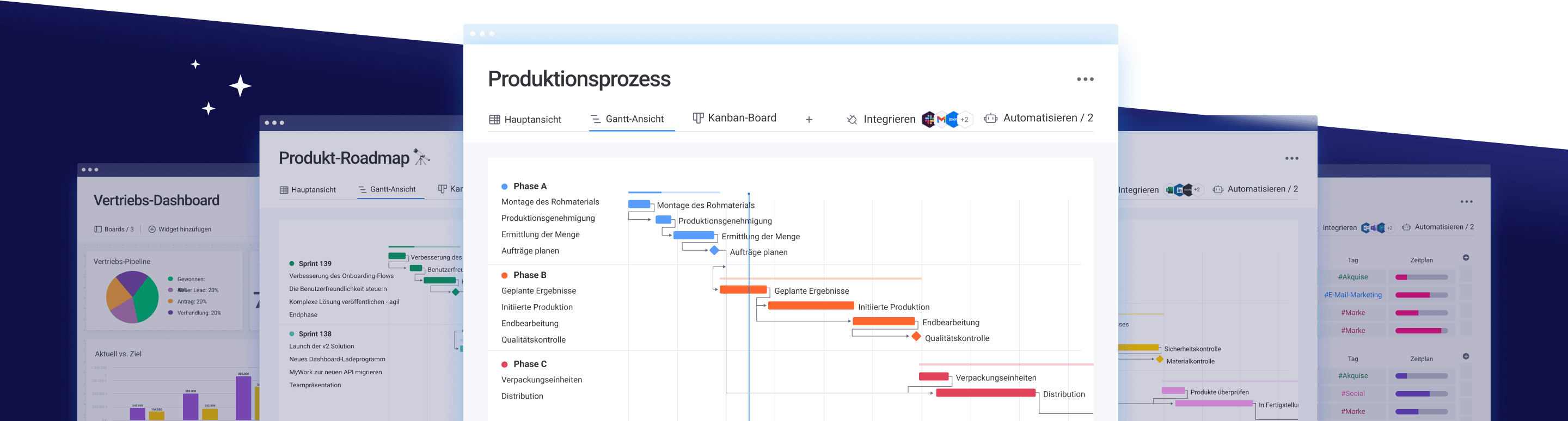
Task: Click the Zoom integration icon
Action: tap(953, 119)
